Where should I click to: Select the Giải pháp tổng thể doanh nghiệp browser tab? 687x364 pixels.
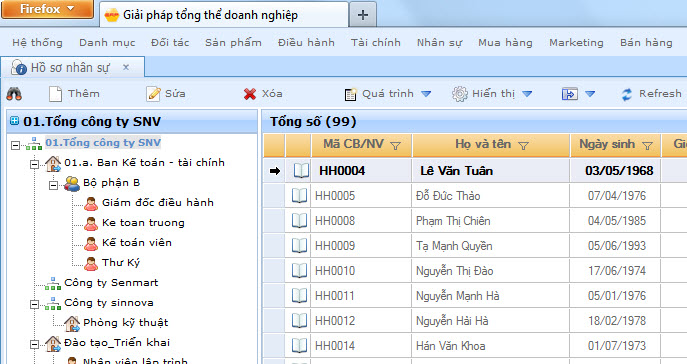pos(224,14)
